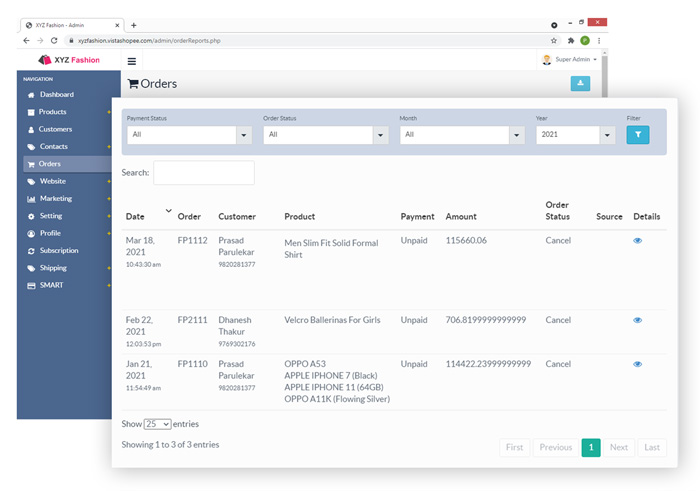Change the Show 25 entries selector
This screenshot has width=700, height=491.
157,424
